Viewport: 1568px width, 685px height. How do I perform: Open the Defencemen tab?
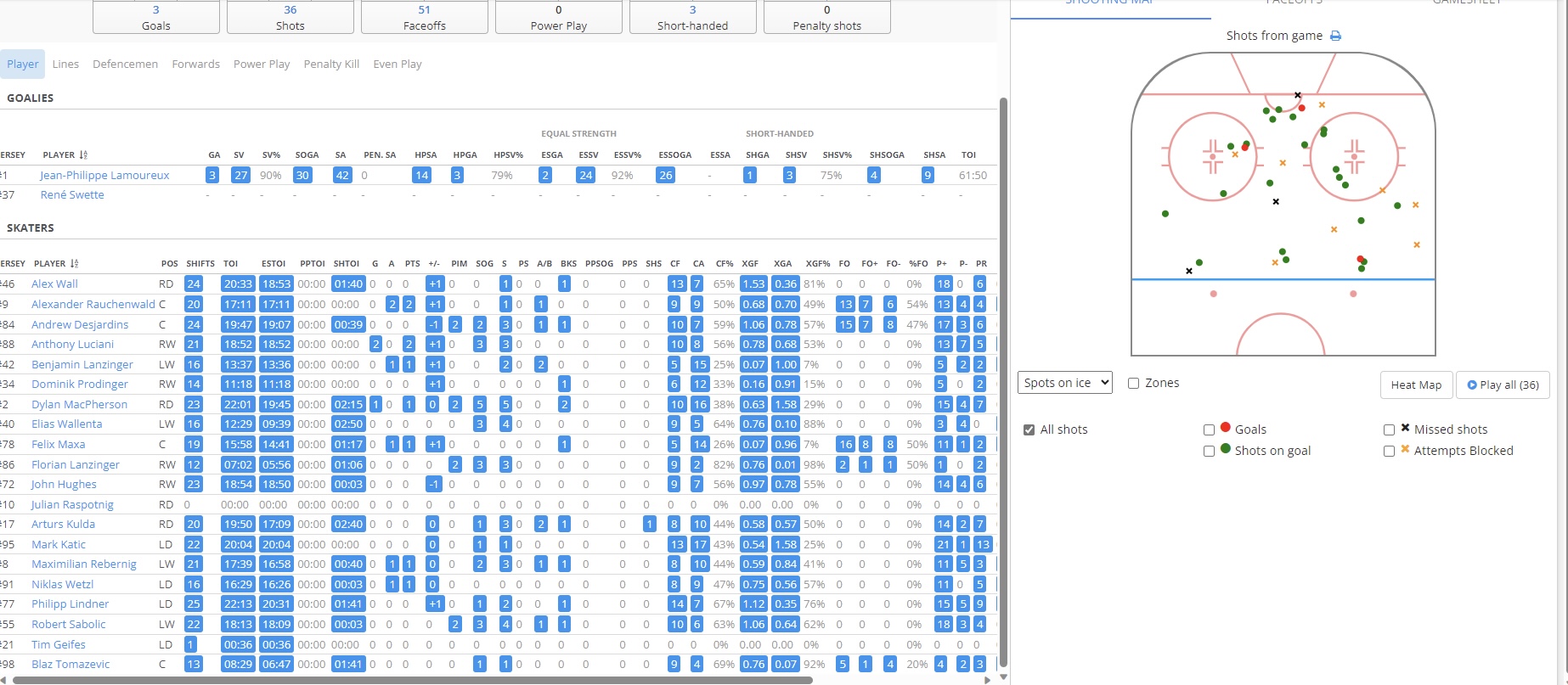click(x=125, y=65)
